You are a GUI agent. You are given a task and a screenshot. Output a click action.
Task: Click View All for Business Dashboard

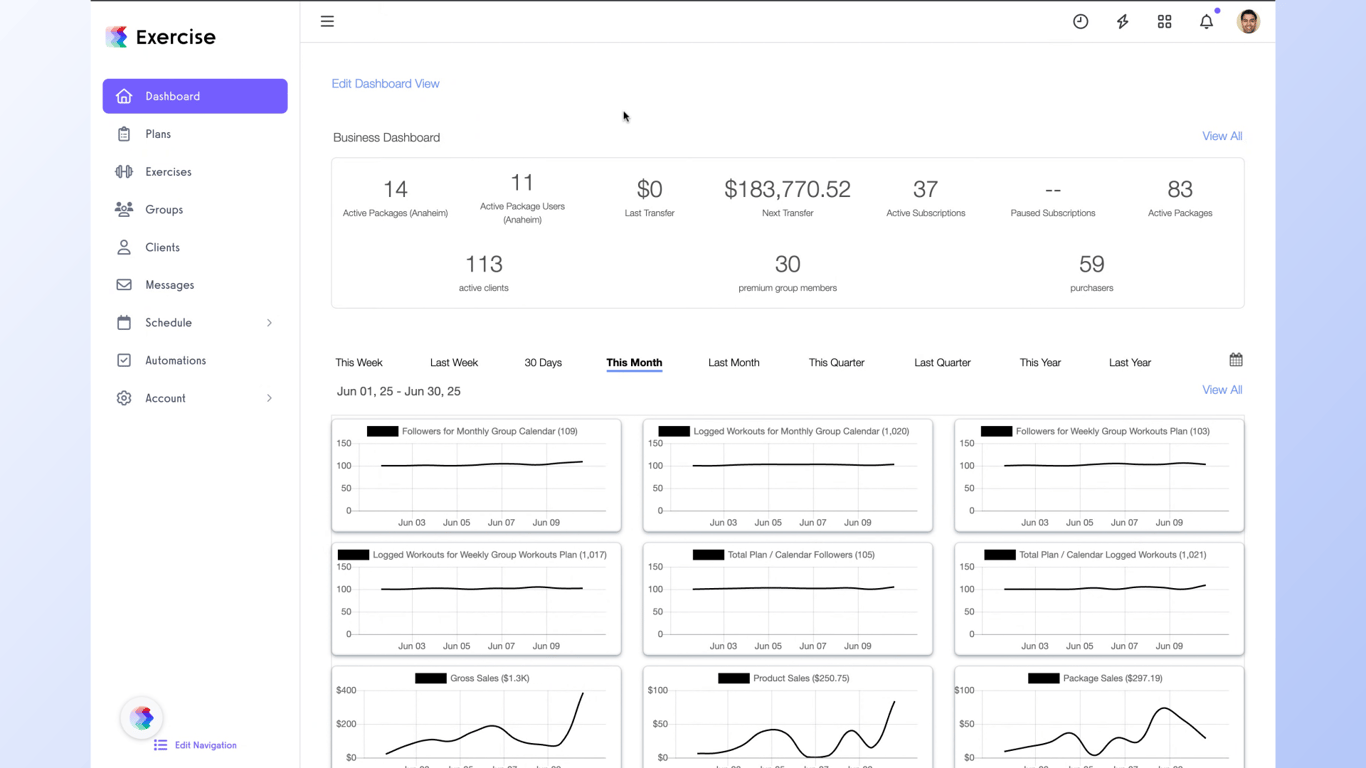[1222, 136]
